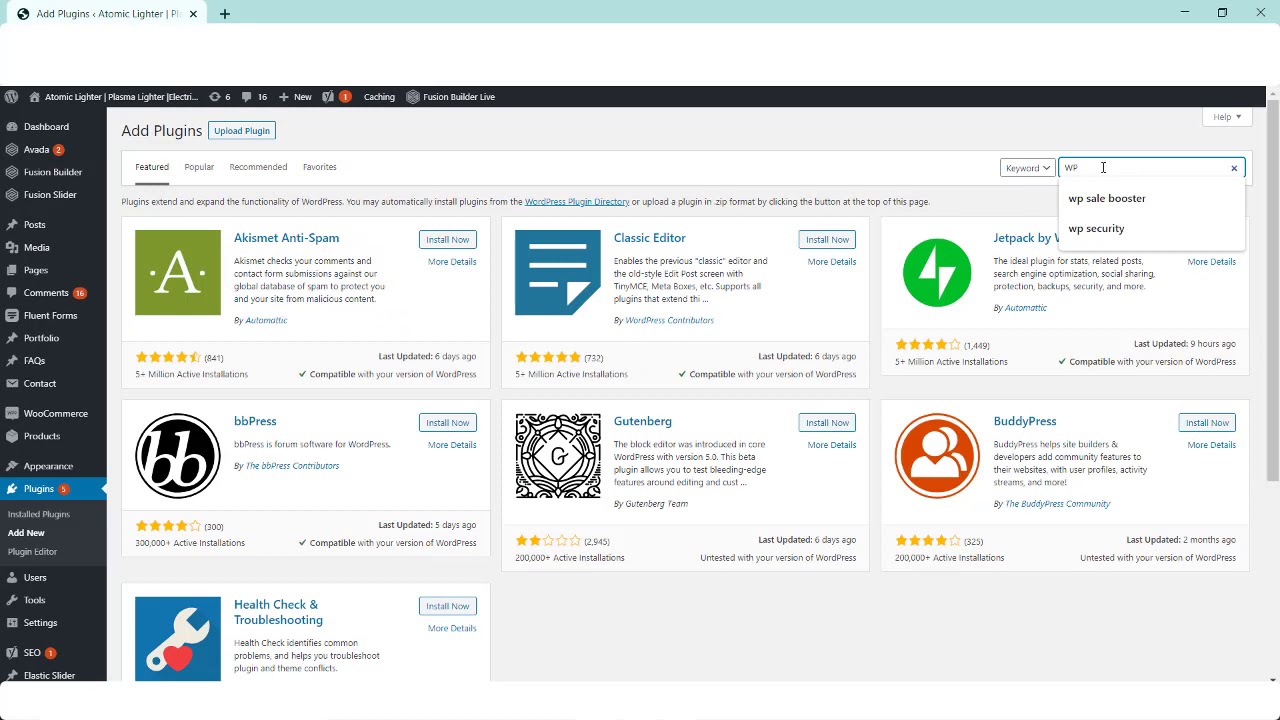Screen dimensions: 1280x720
Task: Open Comments in the sidebar
Action: click(46, 293)
